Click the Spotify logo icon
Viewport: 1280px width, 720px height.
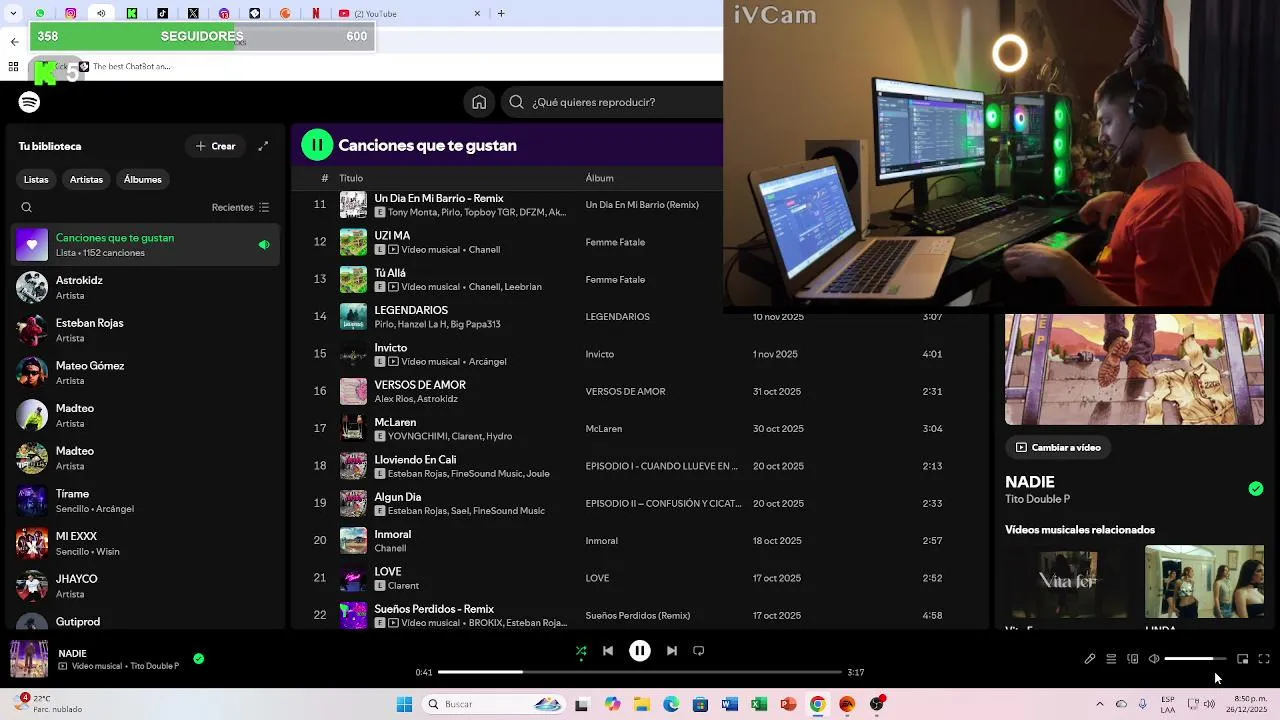pyautogui.click(x=29, y=102)
